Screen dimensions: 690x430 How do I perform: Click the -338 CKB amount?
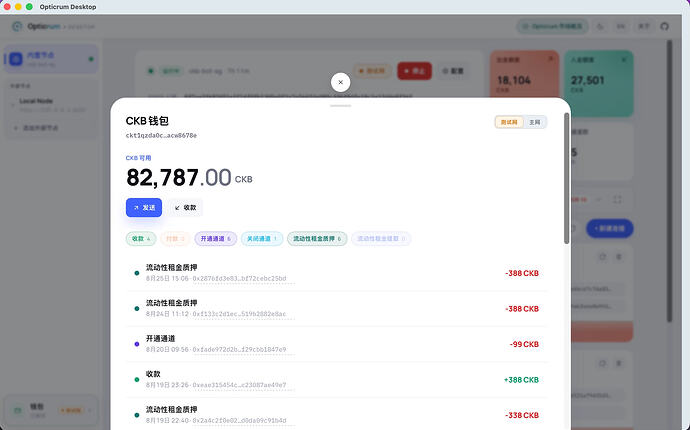(522, 415)
